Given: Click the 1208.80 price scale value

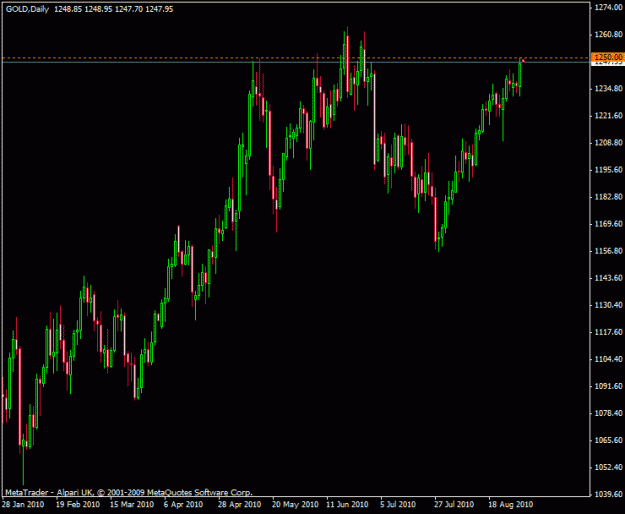Looking at the screenshot, I should click(x=608, y=143).
